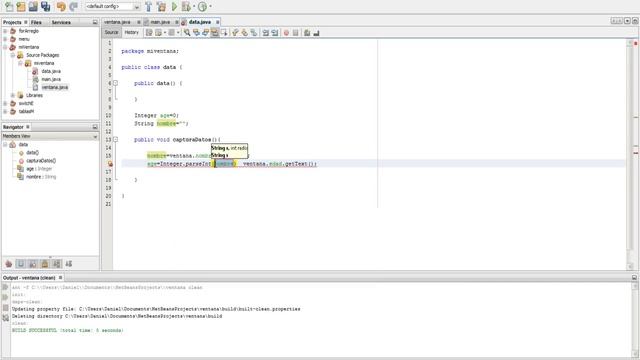Viewport: 640px width, 360px height.
Task: Open the main.java editor tab
Action: pos(160,22)
